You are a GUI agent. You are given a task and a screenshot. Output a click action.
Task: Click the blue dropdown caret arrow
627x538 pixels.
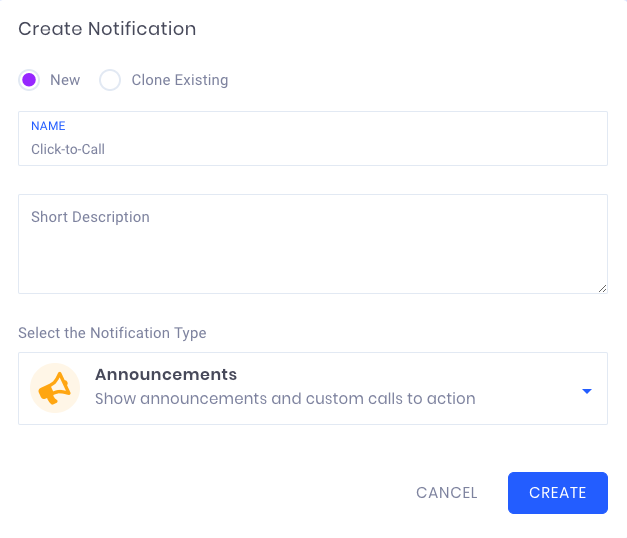click(x=587, y=391)
